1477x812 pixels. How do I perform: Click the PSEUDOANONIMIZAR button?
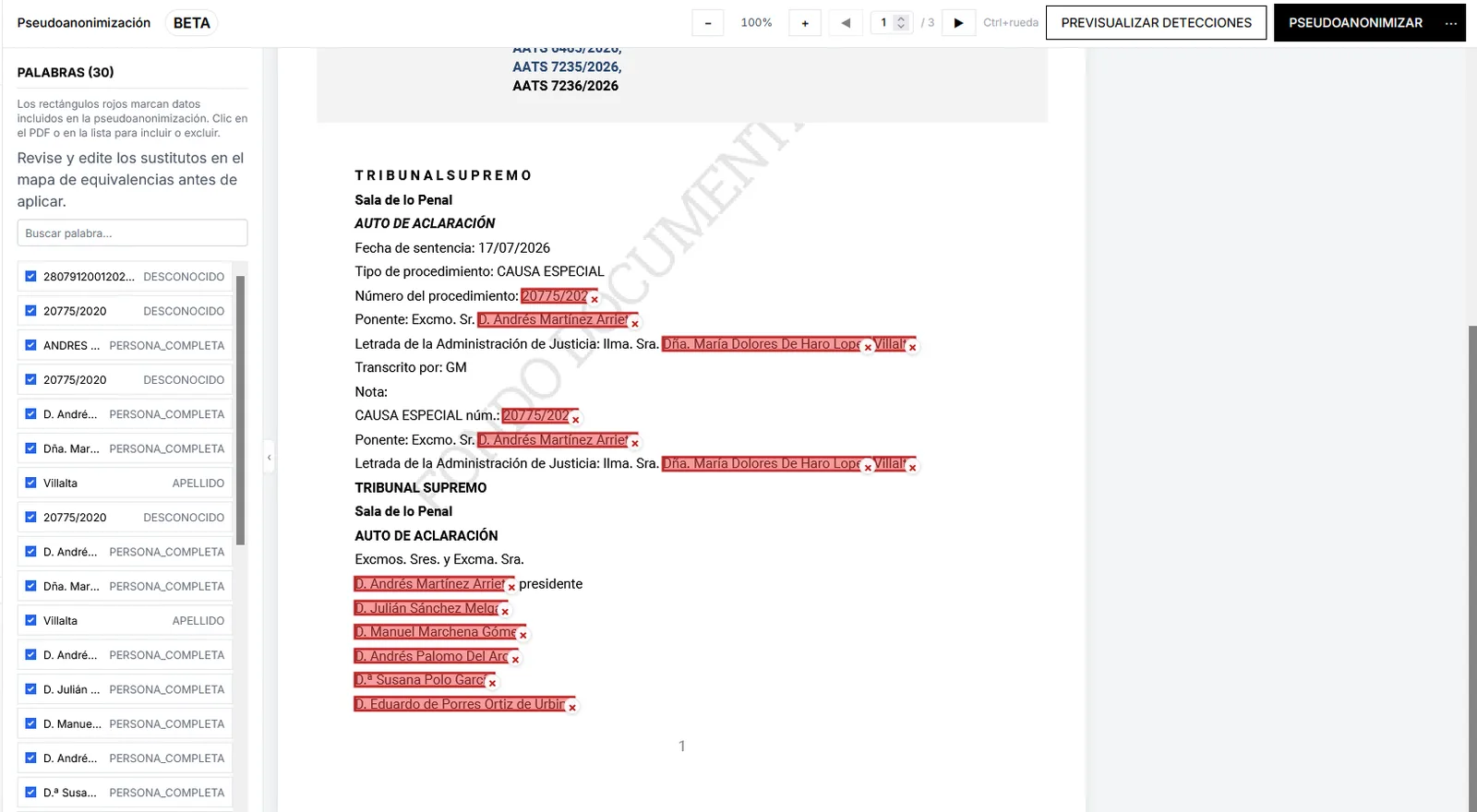click(x=1355, y=23)
